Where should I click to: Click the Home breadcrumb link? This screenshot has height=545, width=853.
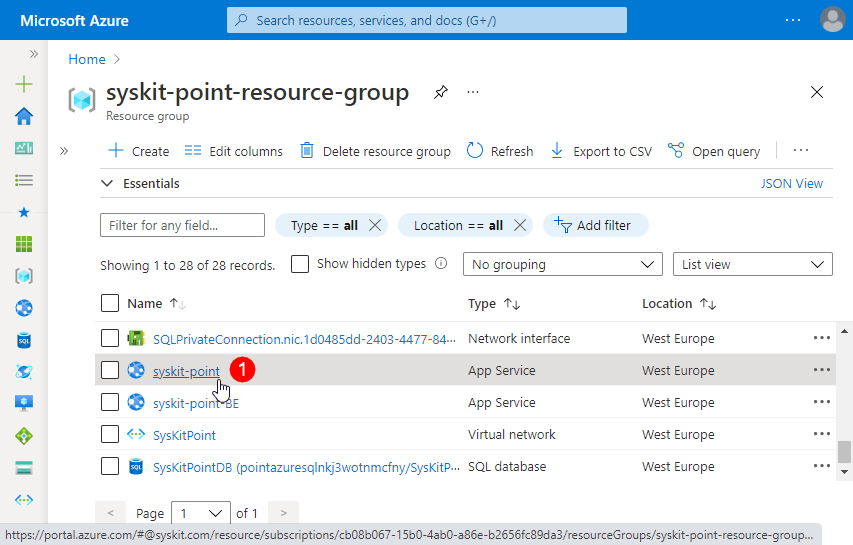click(x=87, y=59)
